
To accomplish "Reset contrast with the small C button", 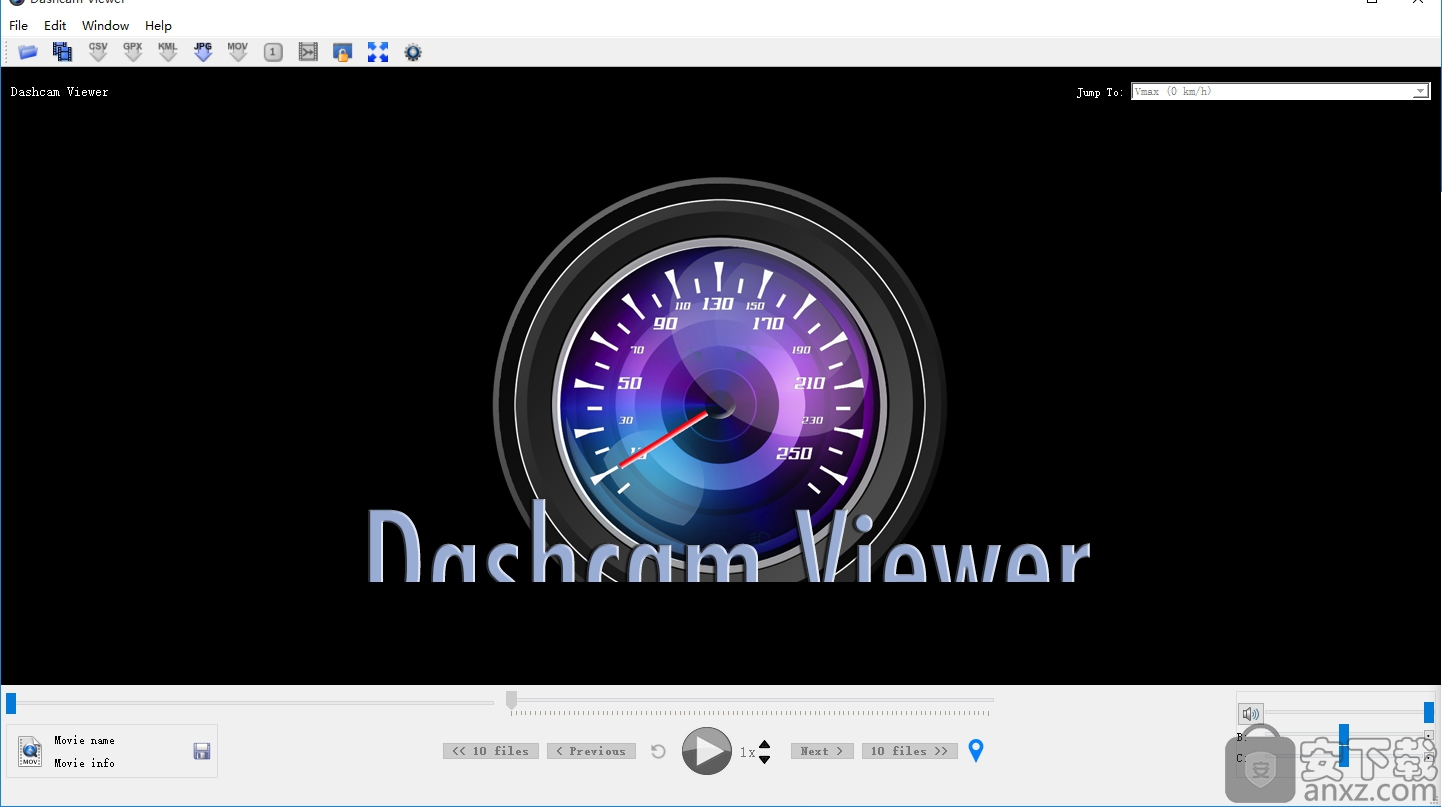I will pyautogui.click(x=1428, y=758).
